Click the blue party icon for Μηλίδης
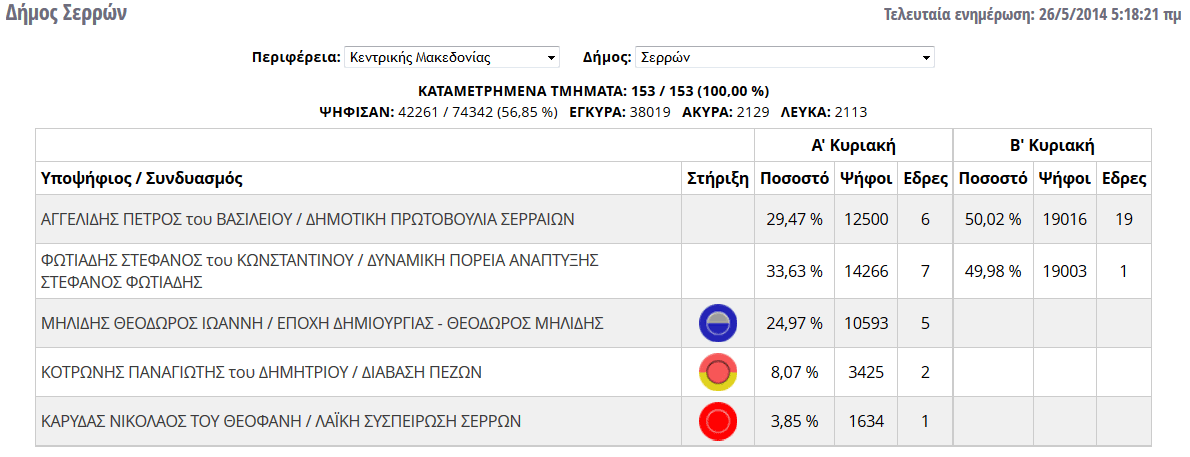 click(718, 323)
